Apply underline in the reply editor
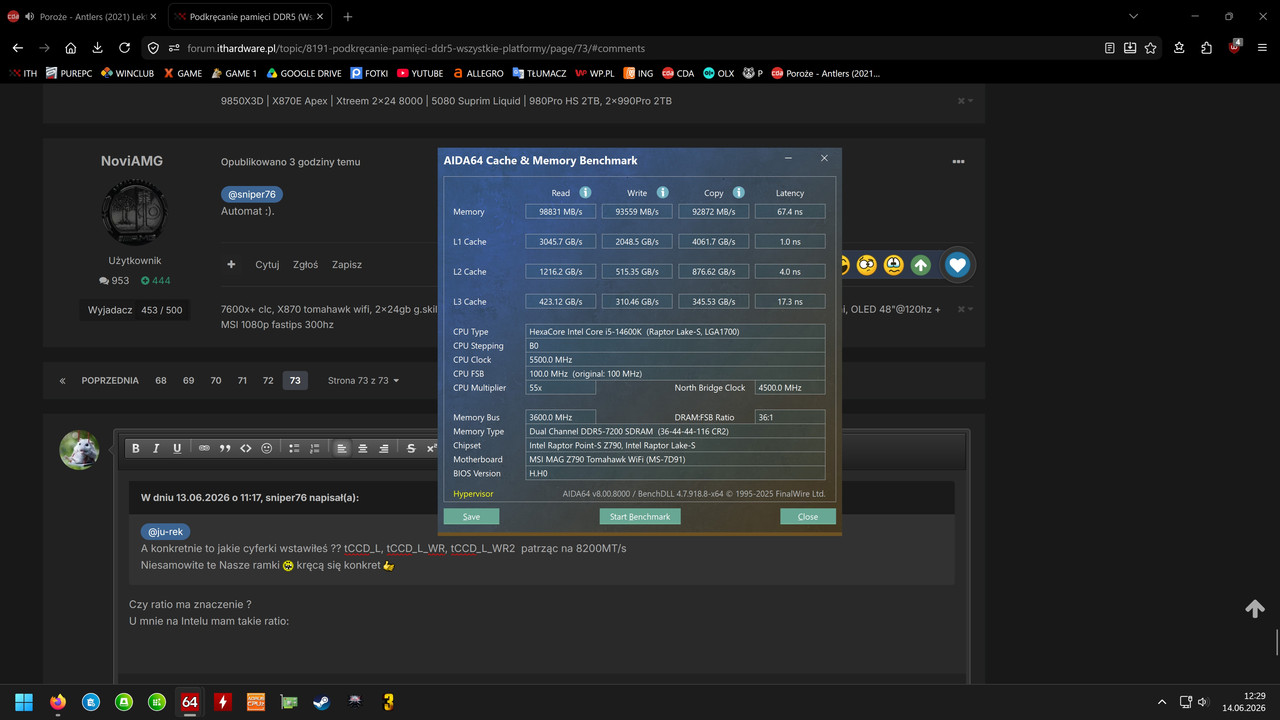Viewport: 1280px width, 720px height. 178,448
